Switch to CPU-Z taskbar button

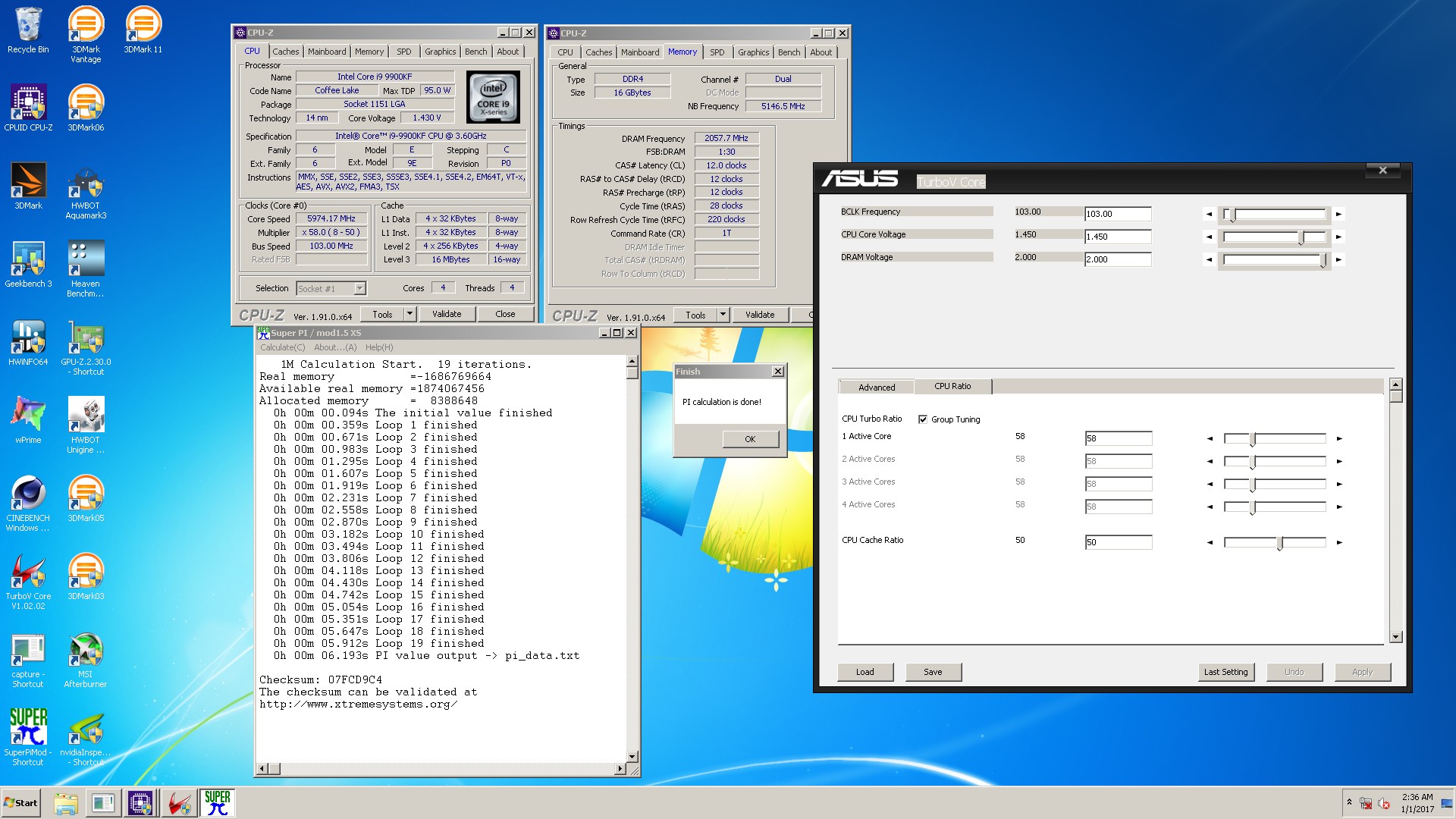140,803
